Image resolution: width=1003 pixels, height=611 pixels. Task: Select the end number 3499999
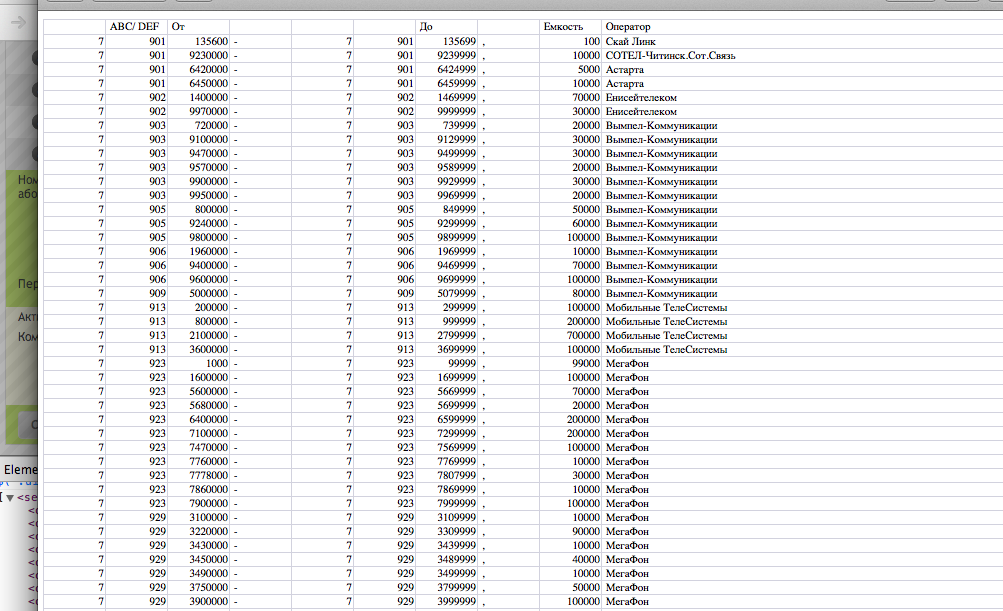pos(456,575)
